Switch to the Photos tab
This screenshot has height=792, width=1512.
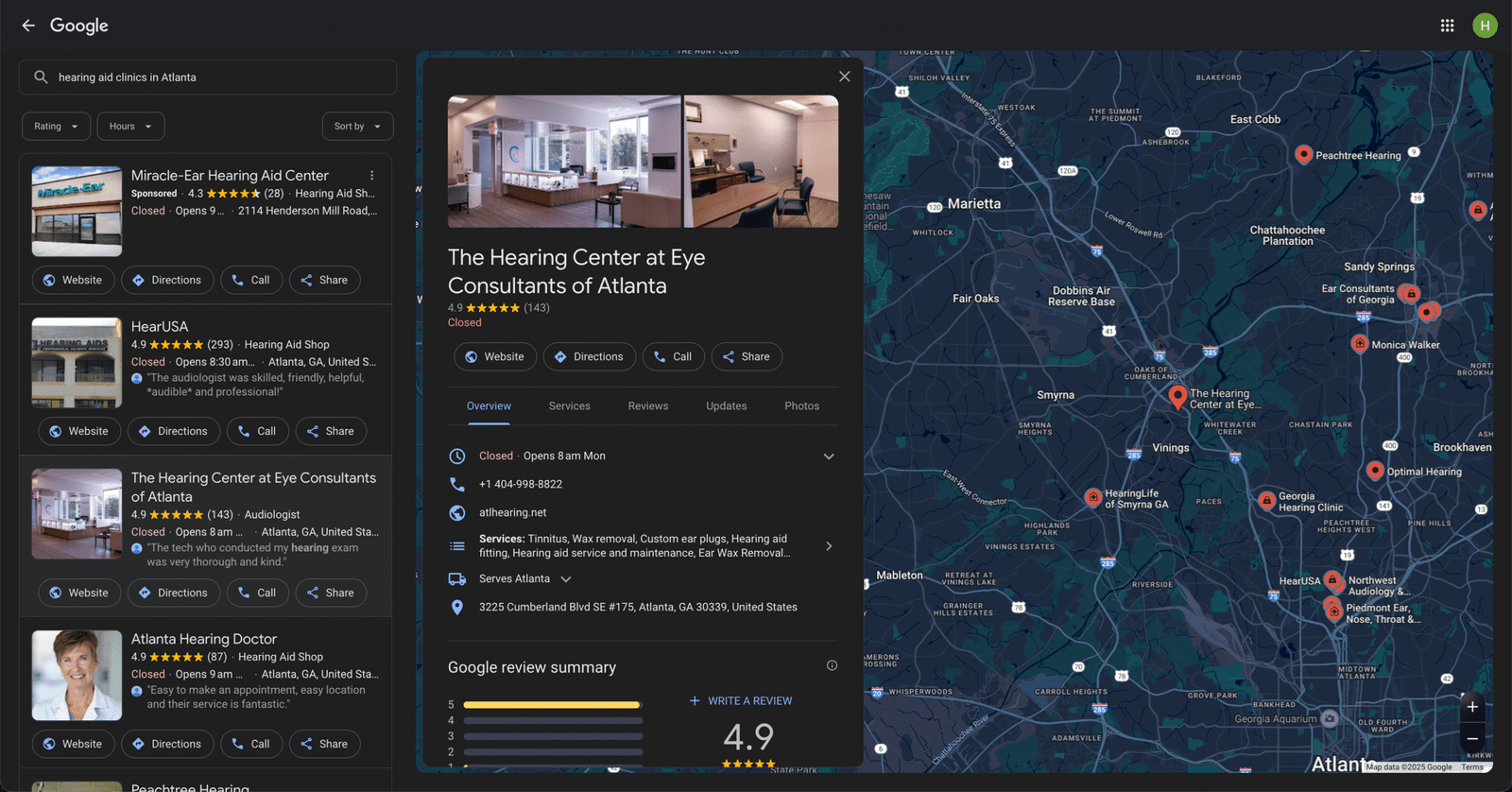tap(802, 406)
